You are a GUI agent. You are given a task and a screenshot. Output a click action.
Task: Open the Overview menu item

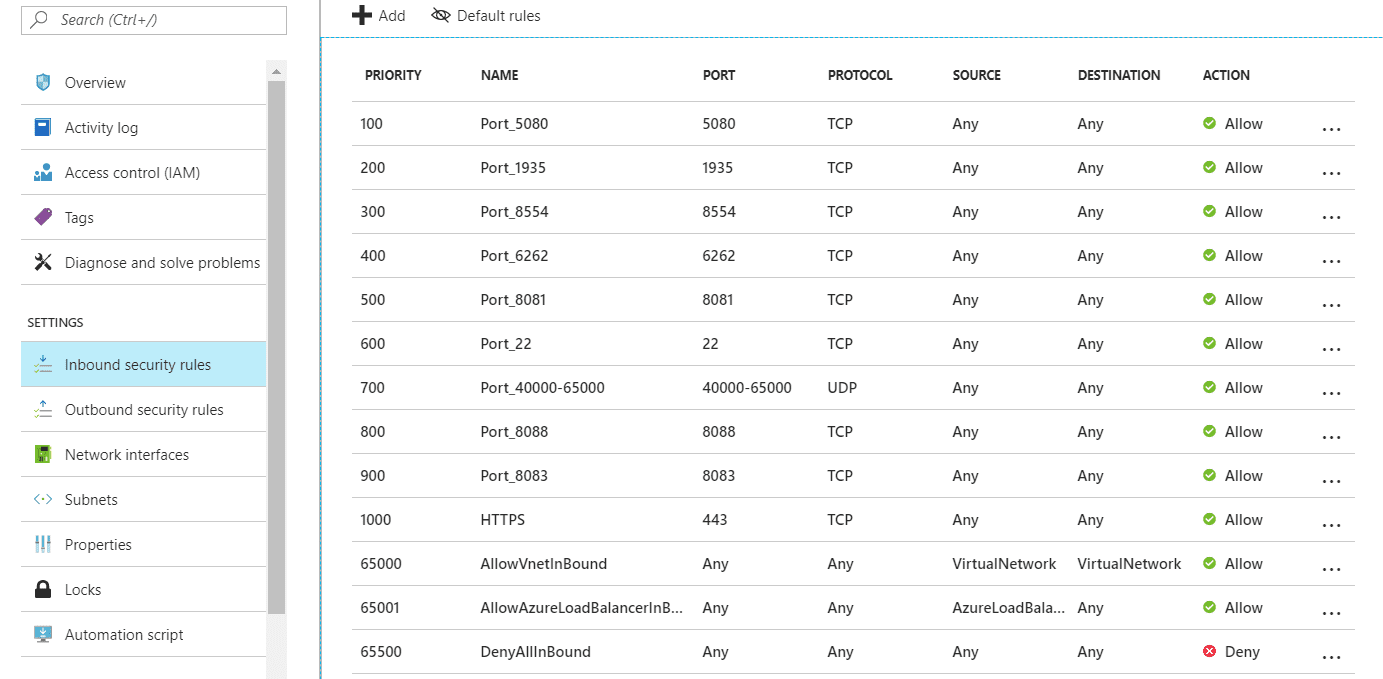tap(144, 82)
